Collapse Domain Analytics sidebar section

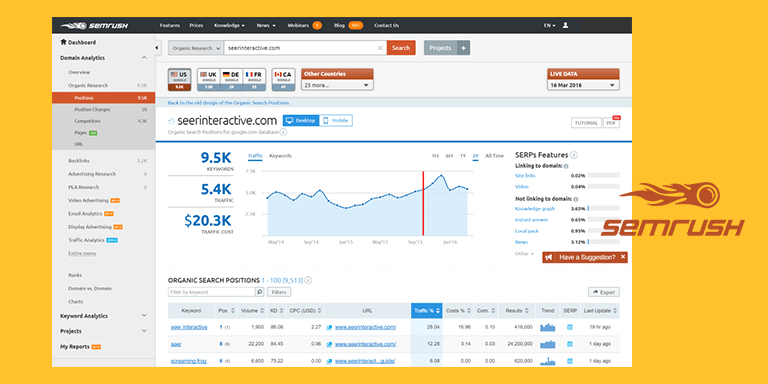144,58
